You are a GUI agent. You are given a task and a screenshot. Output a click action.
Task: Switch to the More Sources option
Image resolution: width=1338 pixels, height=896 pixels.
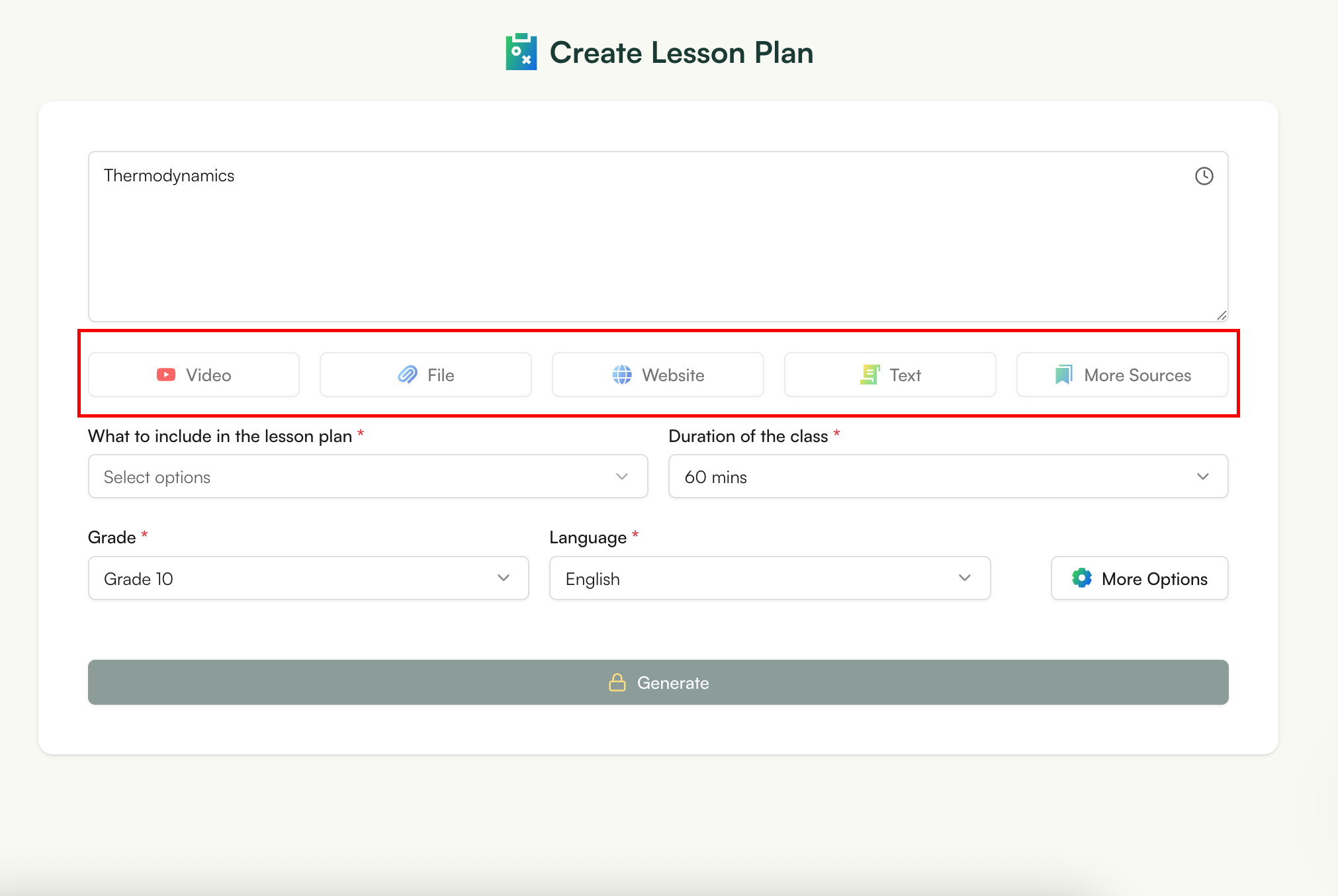1122,375
